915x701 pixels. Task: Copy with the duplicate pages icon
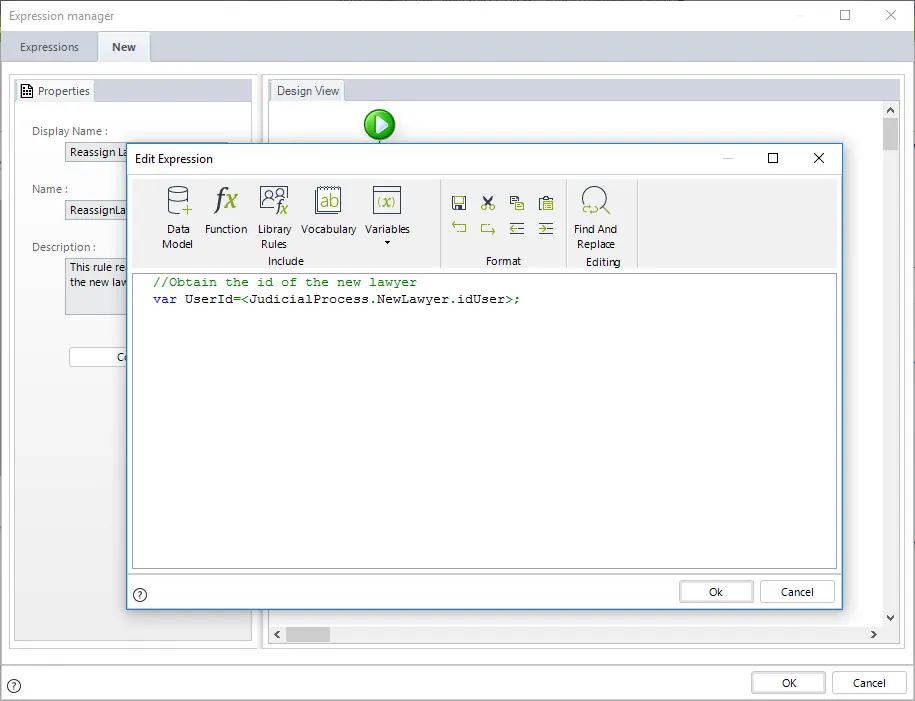516,203
